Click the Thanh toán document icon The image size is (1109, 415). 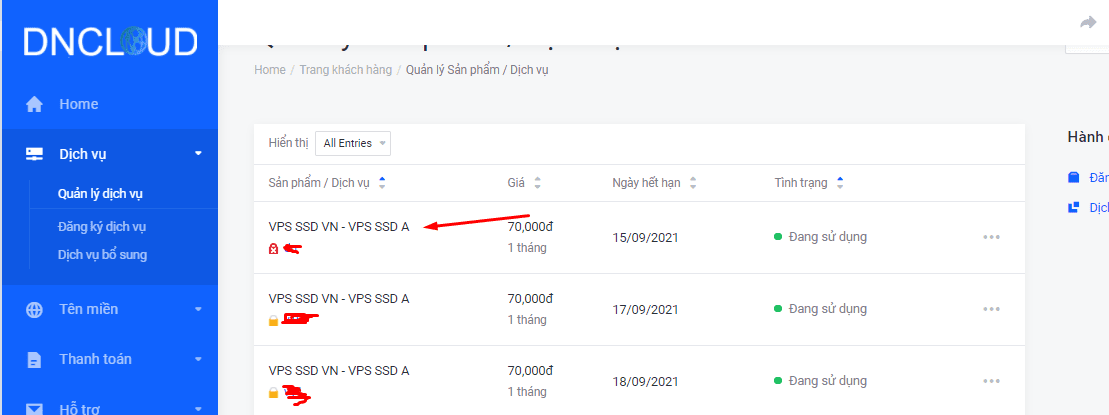[35, 359]
